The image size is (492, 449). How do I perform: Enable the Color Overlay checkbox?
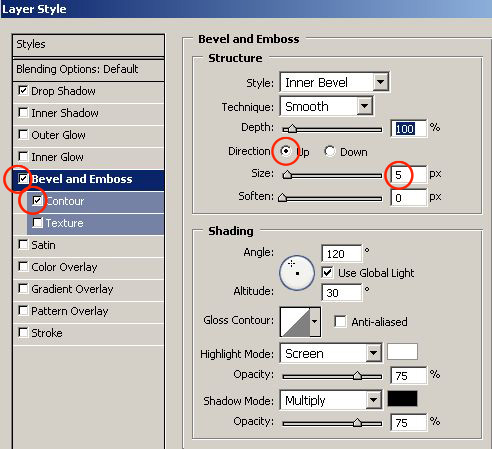(x=23, y=267)
